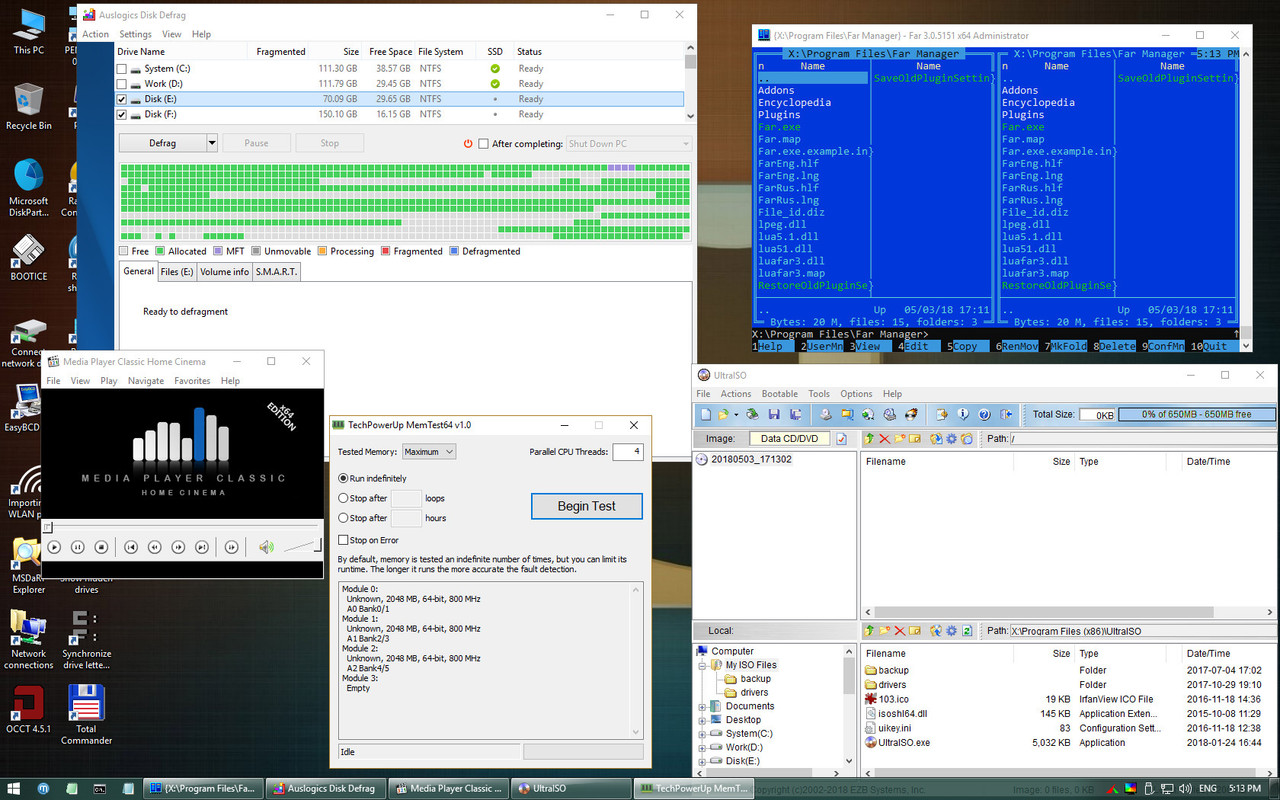1280x800 pixels.
Task: Uncheck the Disk (F:) drive checkbox
Action: (122, 115)
